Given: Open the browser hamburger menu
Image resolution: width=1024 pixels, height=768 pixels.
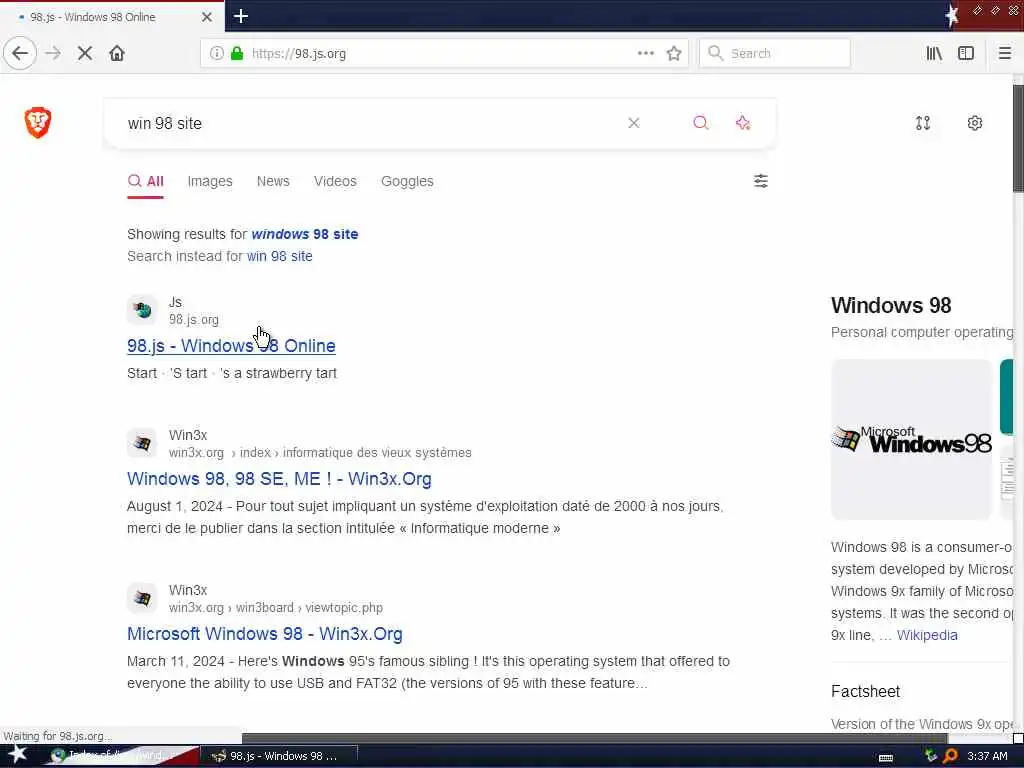Looking at the screenshot, I should [x=1004, y=54].
